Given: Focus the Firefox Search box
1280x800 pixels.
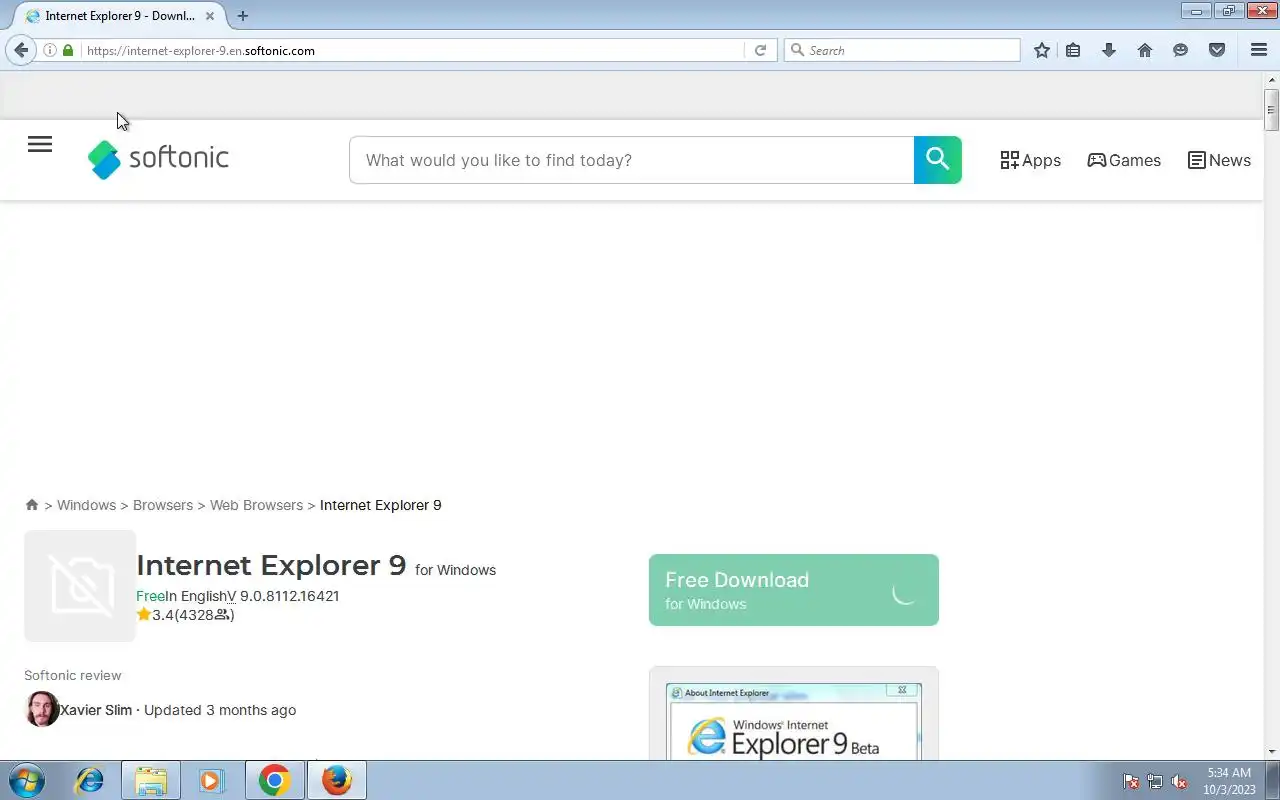Looking at the screenshot, I should (x=902, y=50).
